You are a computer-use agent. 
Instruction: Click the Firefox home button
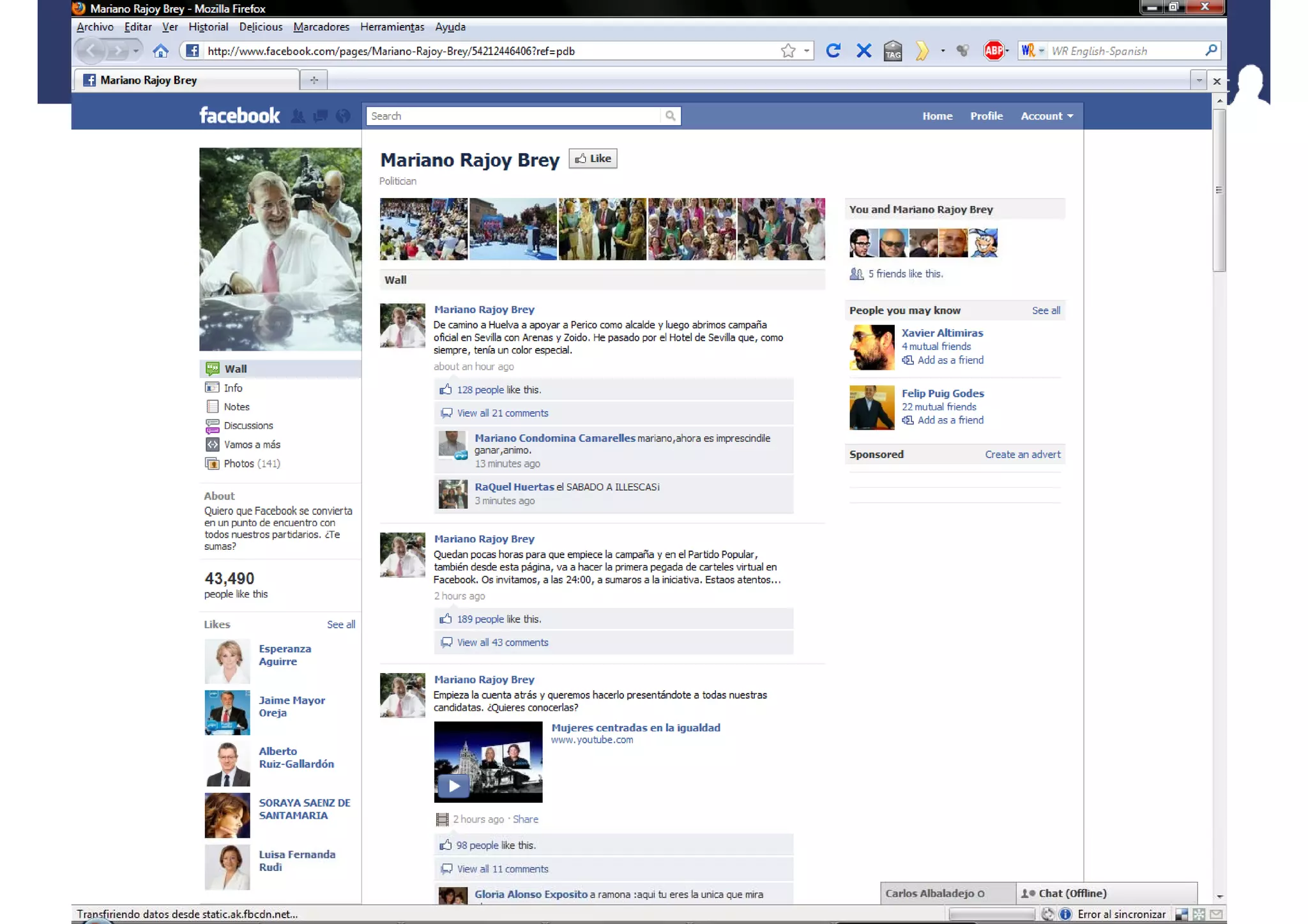pos(160,51)
